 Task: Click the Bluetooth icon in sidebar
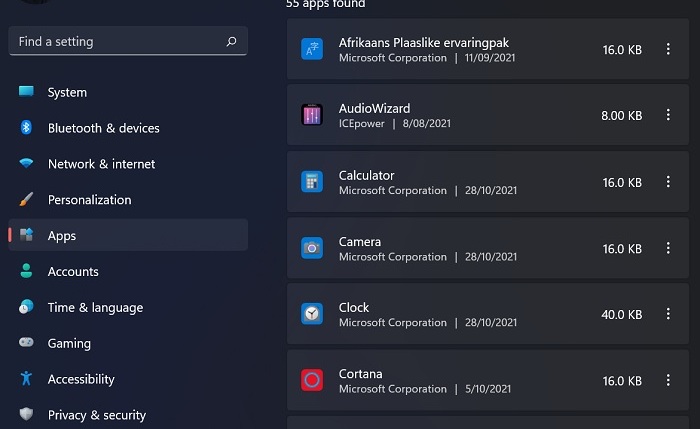26,128
